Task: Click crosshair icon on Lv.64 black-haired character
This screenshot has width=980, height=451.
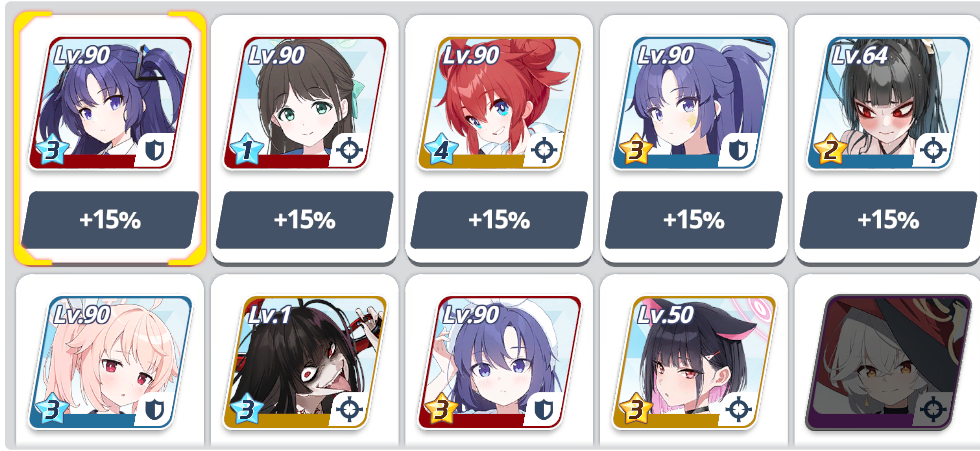Action: coord(932,150)
